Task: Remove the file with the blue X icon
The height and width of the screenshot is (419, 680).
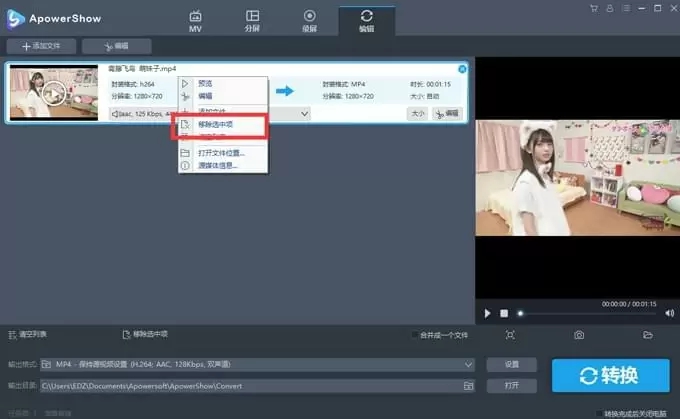Action: pyautogui.click(x=462, y=69)
